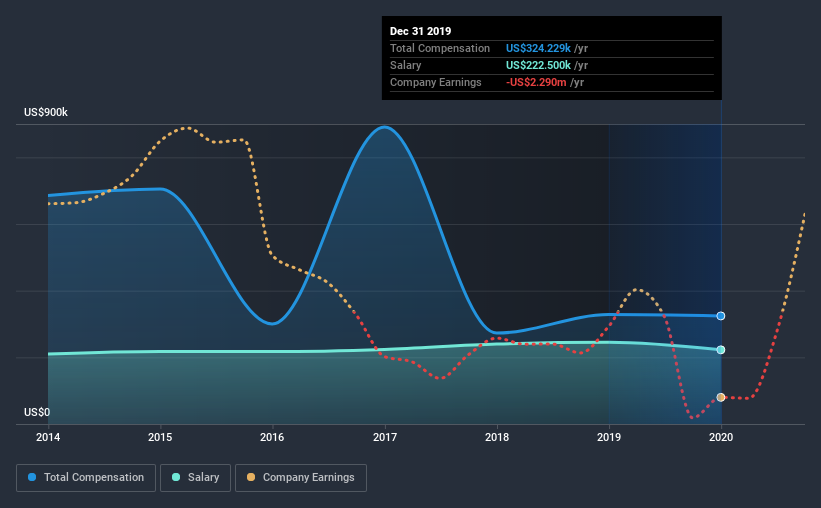Viewport: 821px width, 508px height.
Task: Click the 2019 x-axis label
Action: pyautogui.click(x=609, y=437)
